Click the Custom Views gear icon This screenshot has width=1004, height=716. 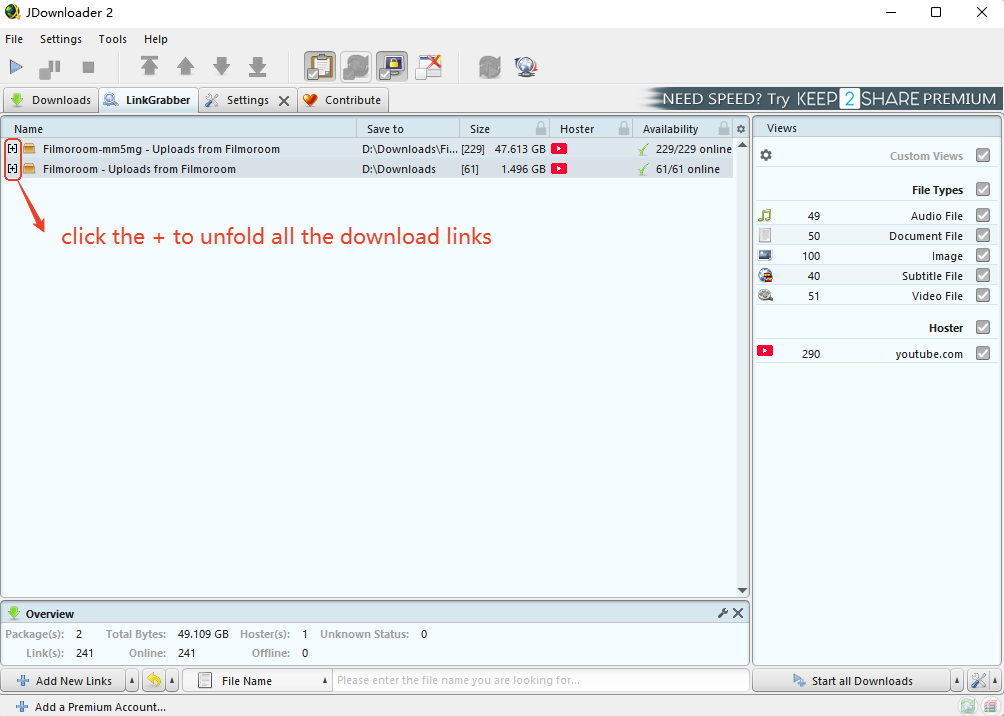tap(766, 156)
